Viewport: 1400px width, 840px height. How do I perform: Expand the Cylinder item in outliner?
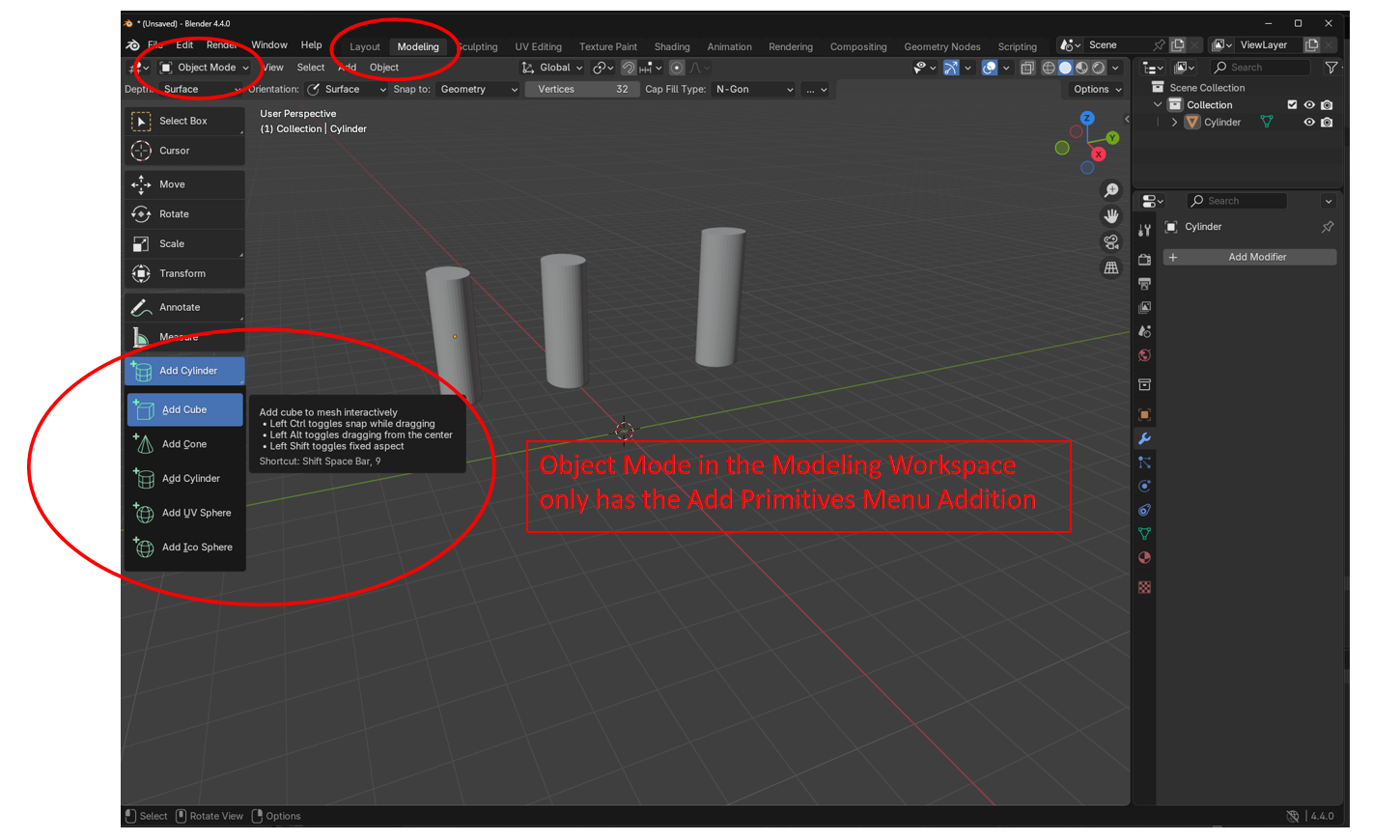tap(1174, 123)
